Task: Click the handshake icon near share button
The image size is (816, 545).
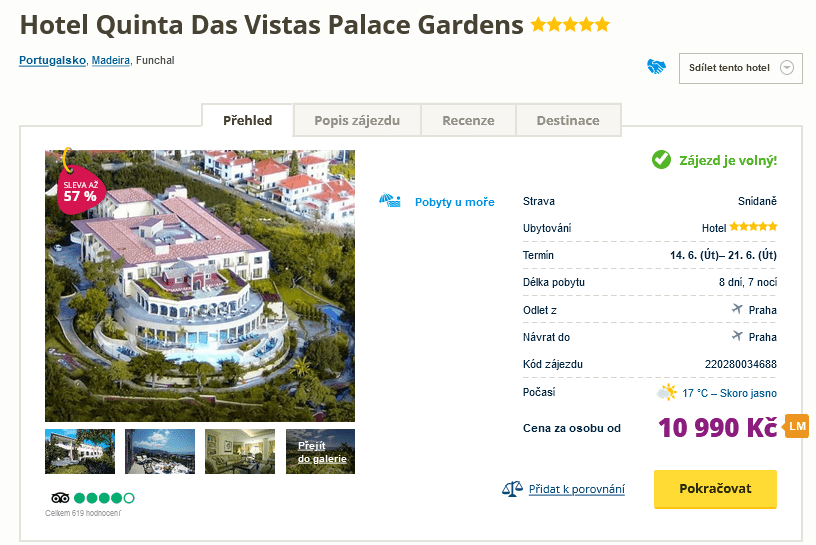Action: [656, 67]
